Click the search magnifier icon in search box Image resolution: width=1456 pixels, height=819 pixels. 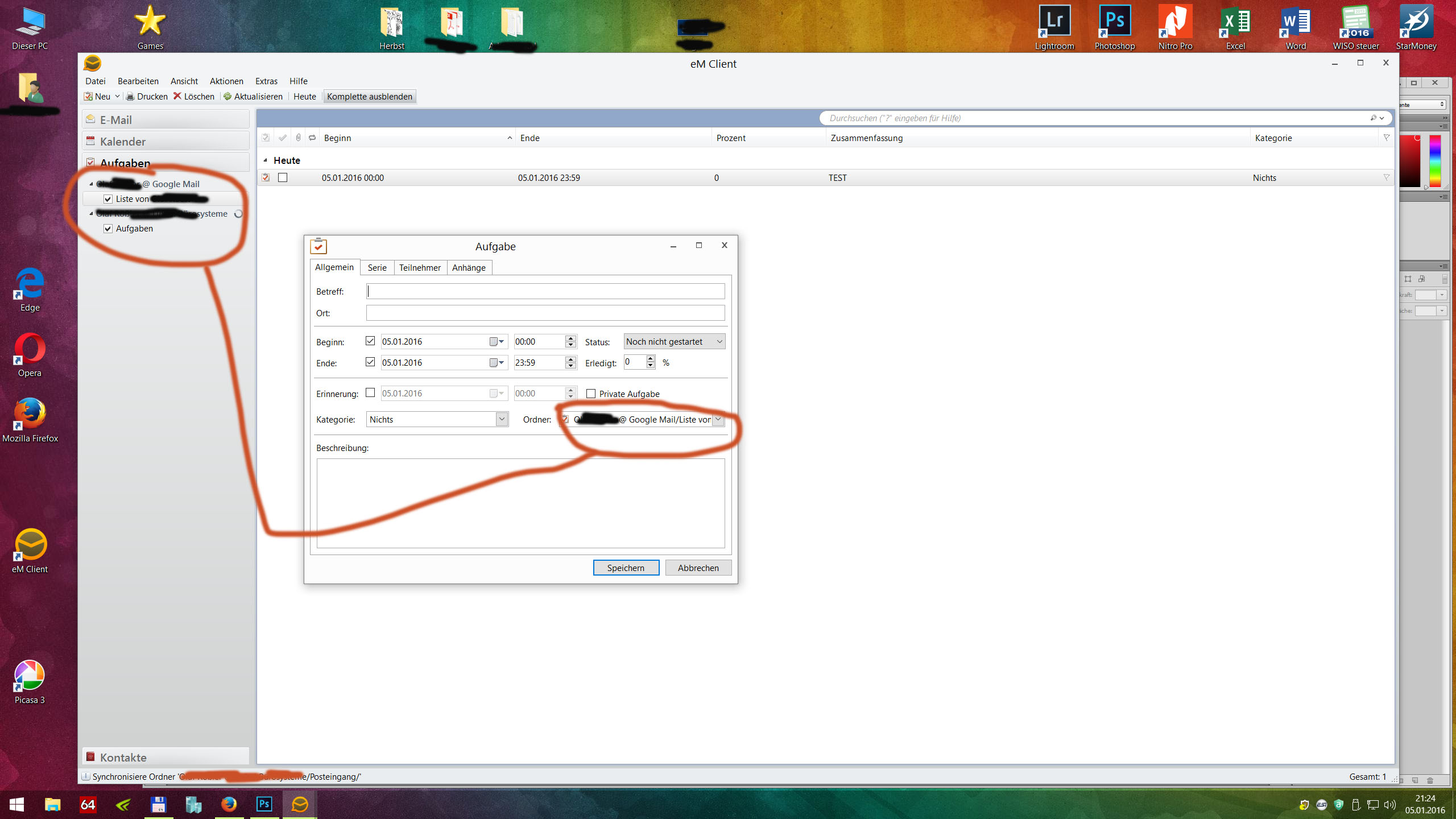coord(1374,118)
